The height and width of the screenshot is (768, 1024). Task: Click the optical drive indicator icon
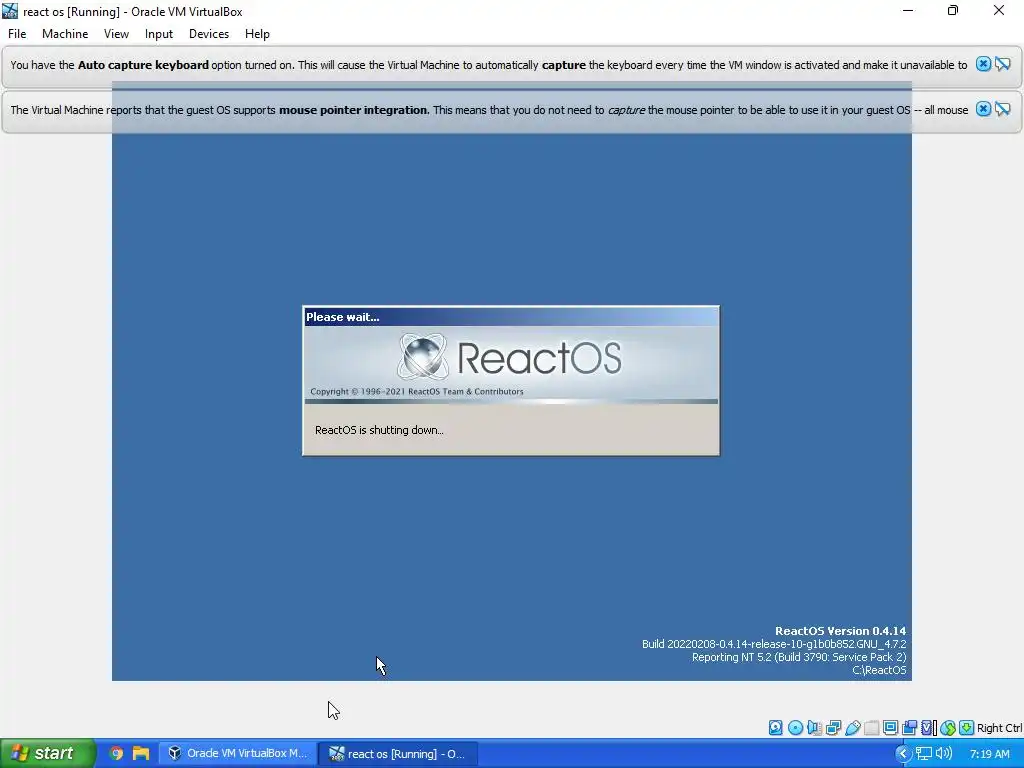point(795,728)
